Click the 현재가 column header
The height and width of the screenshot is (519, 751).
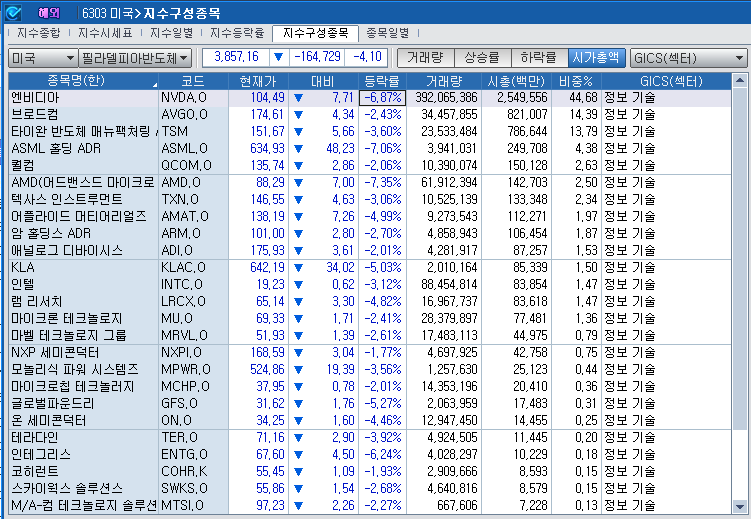click(x=258, y=81)
